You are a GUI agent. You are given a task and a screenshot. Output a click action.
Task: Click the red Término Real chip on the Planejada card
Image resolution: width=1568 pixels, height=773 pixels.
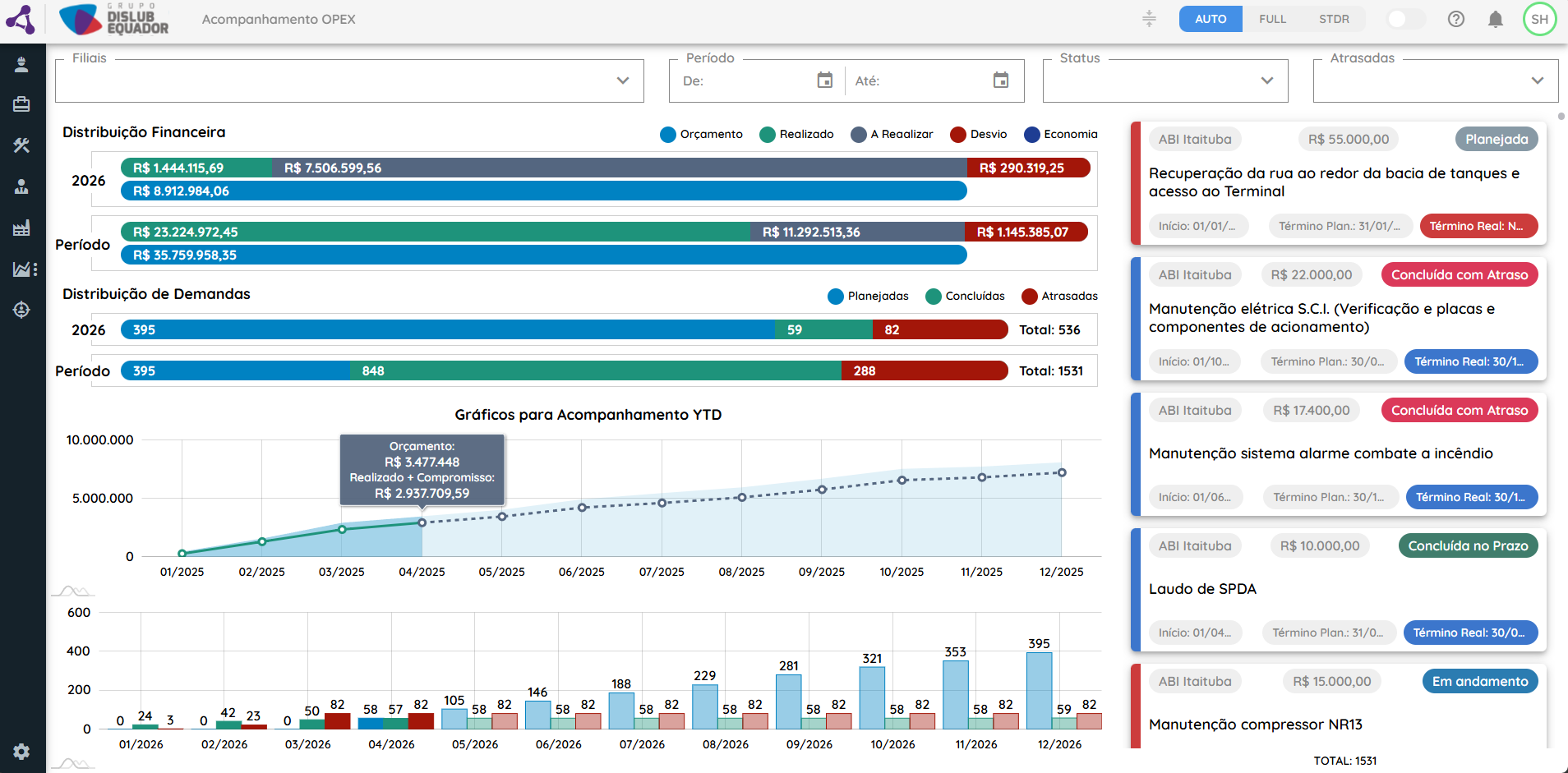(1478, 226)
